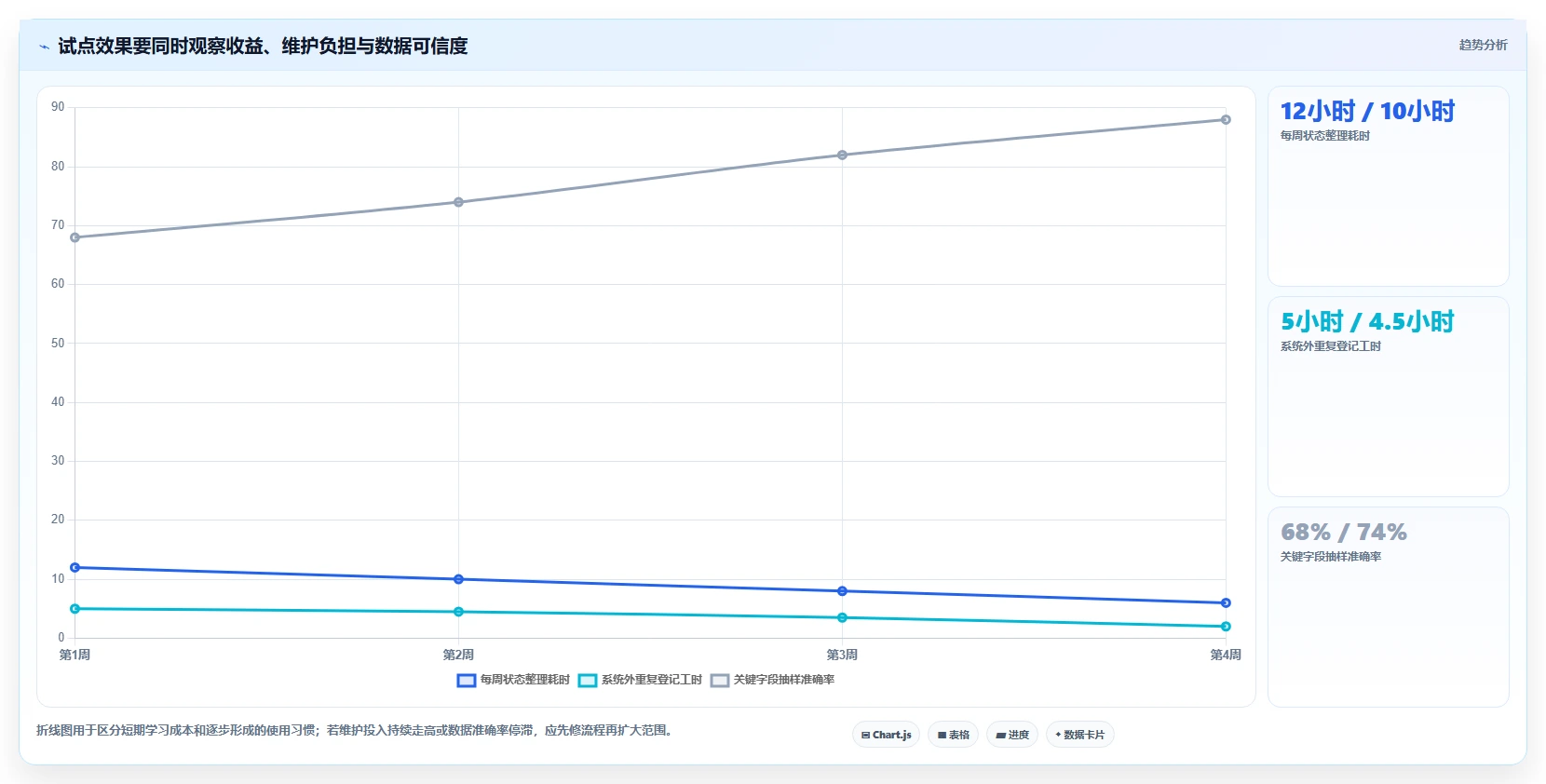This screenshot has height=784, width=1546.
Task: Click the 第1周 blue line data point
Action: [x=75, y=567]
